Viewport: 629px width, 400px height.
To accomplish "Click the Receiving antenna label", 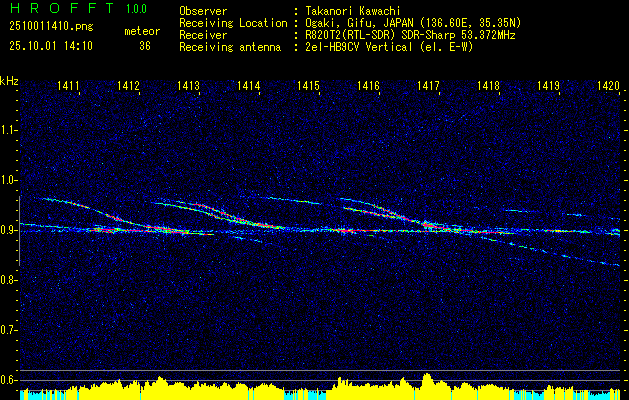I will 230,47.
